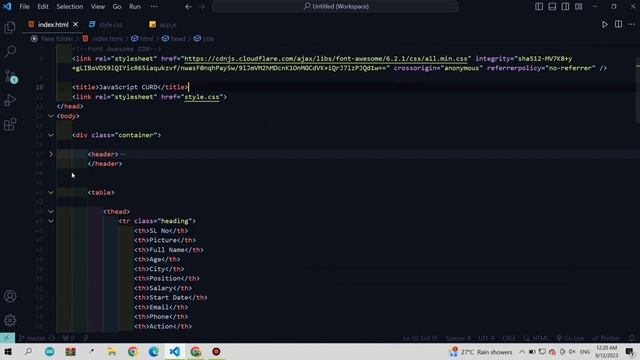Show more menu items via ellipsis

pos(154,7)
